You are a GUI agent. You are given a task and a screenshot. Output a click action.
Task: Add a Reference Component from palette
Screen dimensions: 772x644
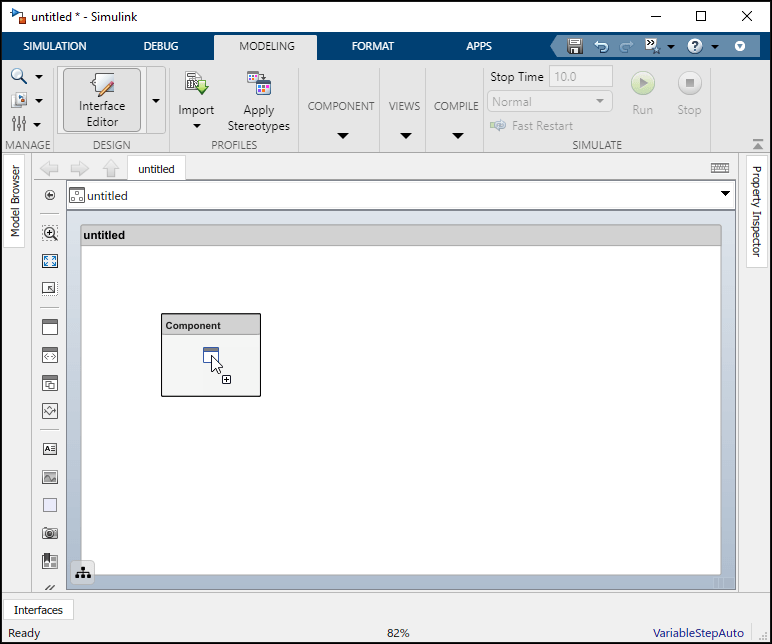pyautogui.click(x=50, y=355)
